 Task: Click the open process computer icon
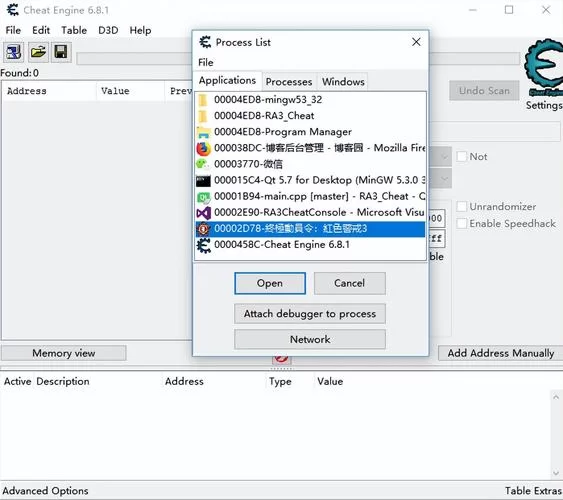click(14, 52)
